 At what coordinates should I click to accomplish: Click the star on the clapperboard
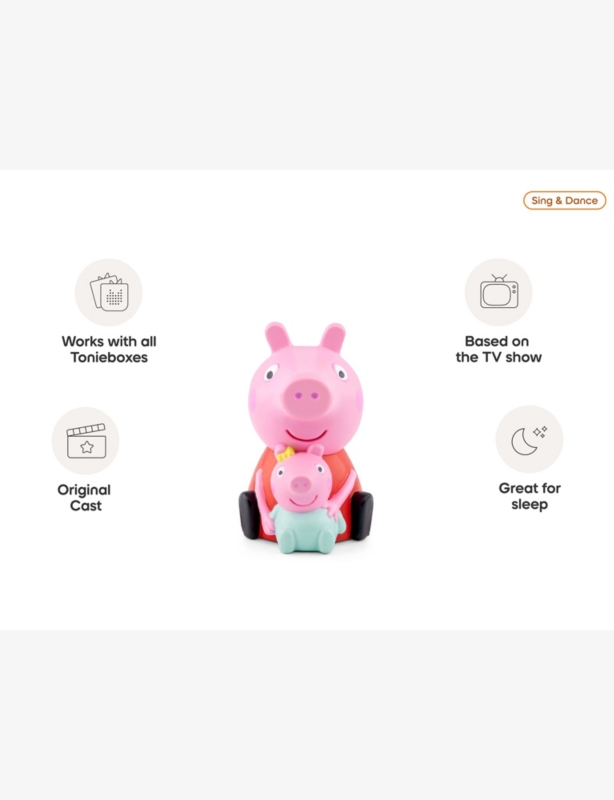[x=87, y=447]
